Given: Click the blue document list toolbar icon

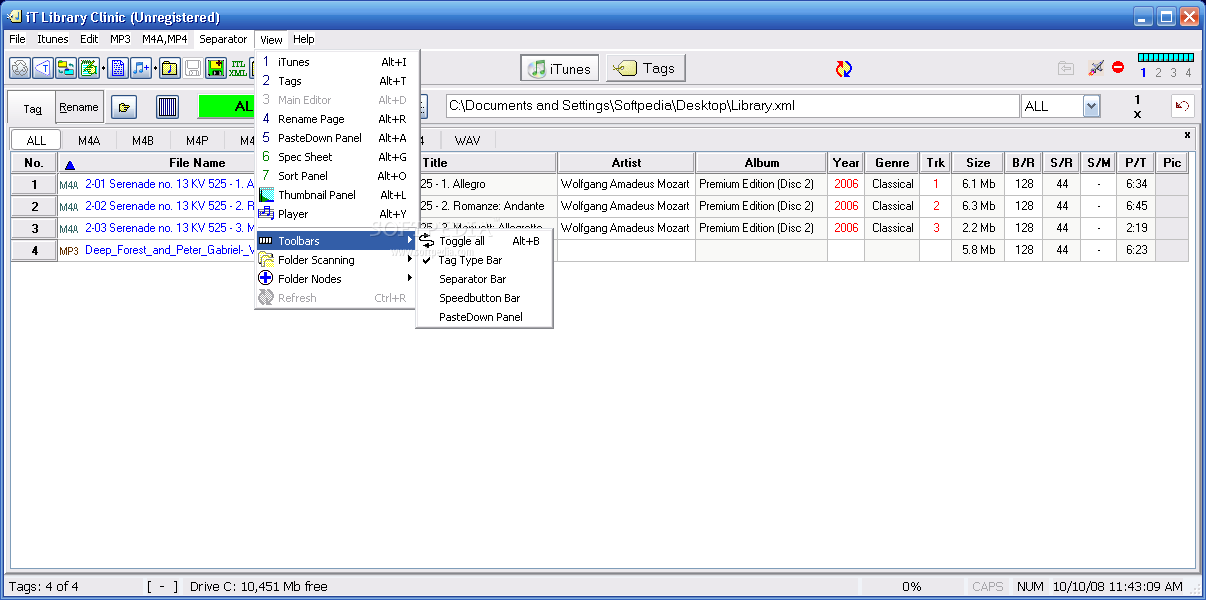Looking at the screenshot, I should click(118, 68).
